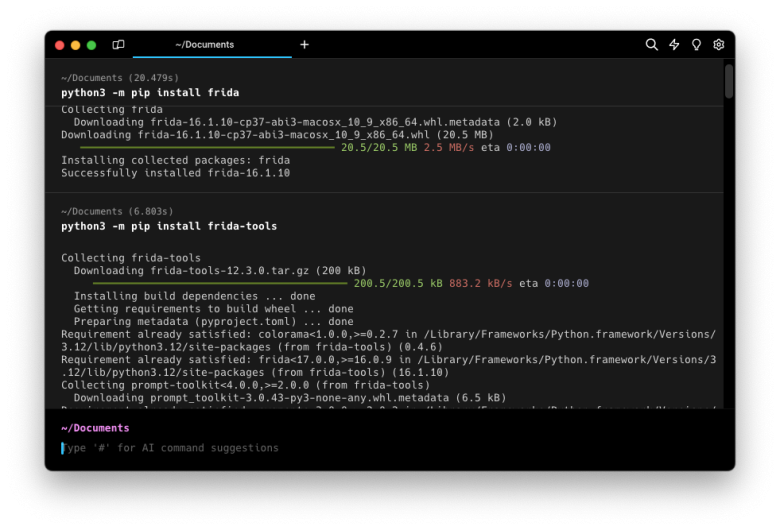This screenshot has width=780, height=530.
Task: Click the red close window button
Action: [60, 45]
